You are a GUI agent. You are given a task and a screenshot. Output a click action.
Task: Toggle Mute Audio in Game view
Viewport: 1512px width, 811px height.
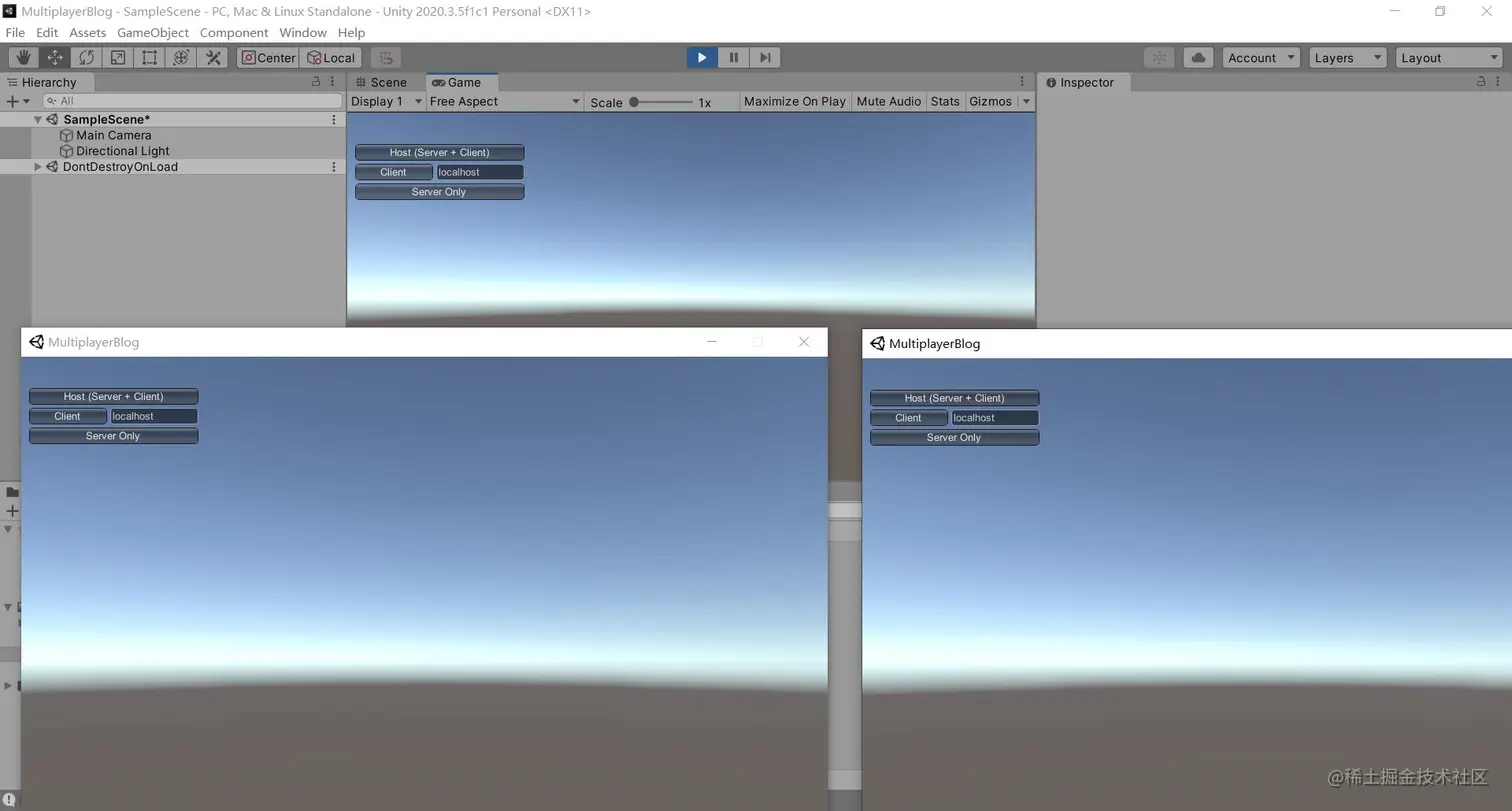pos(889,101)
